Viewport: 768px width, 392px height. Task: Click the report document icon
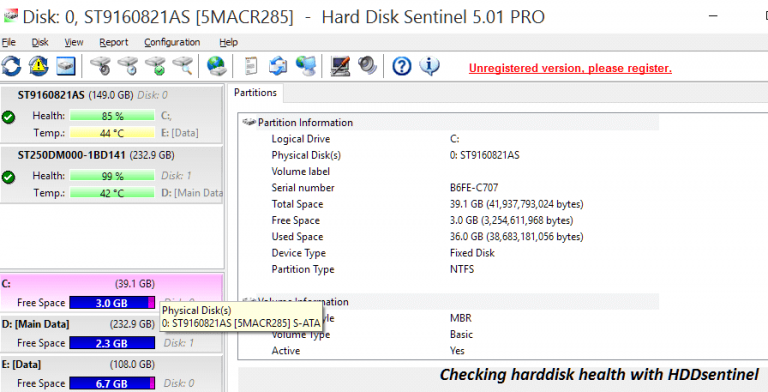[x=251, y=66]
